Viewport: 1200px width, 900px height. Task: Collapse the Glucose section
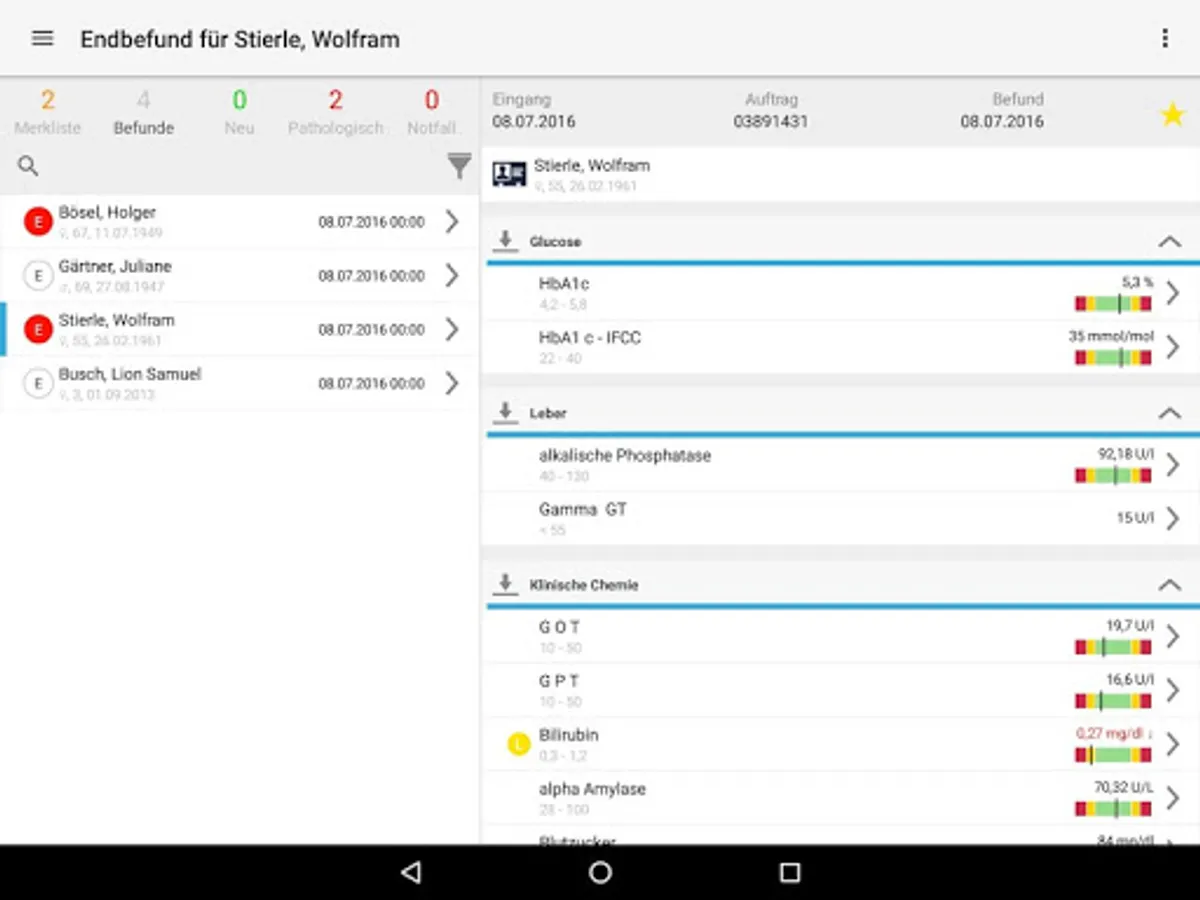(x=1170, y=242)
